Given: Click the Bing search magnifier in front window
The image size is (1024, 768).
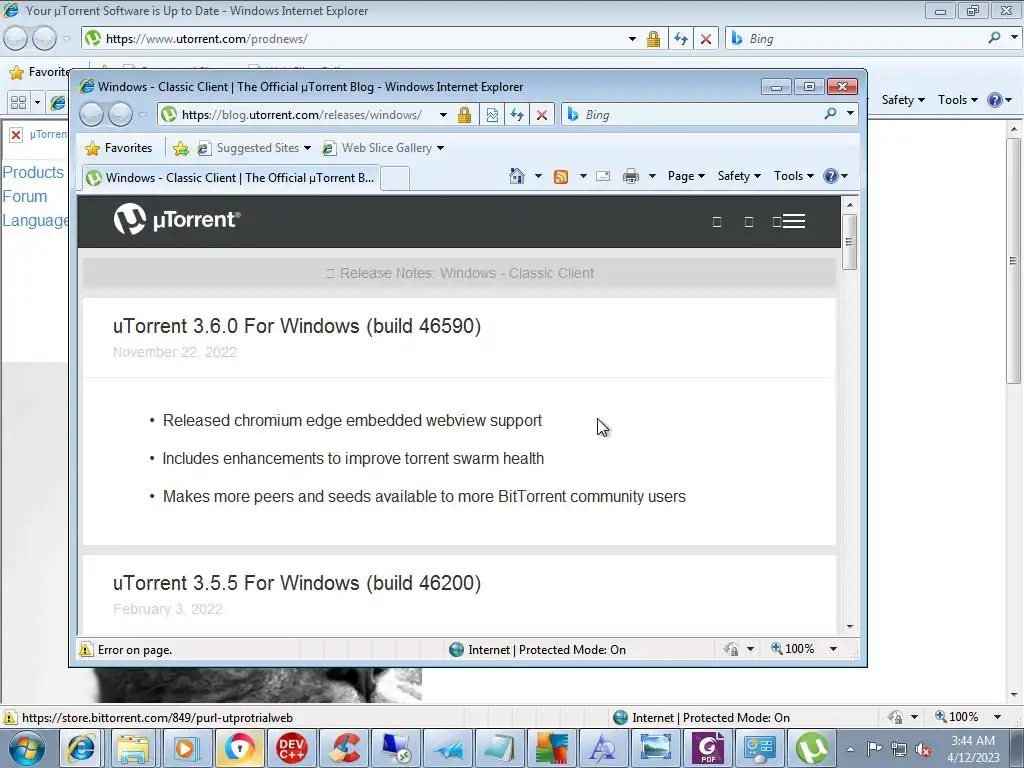Looking at the screenshot, I should 830,114.
